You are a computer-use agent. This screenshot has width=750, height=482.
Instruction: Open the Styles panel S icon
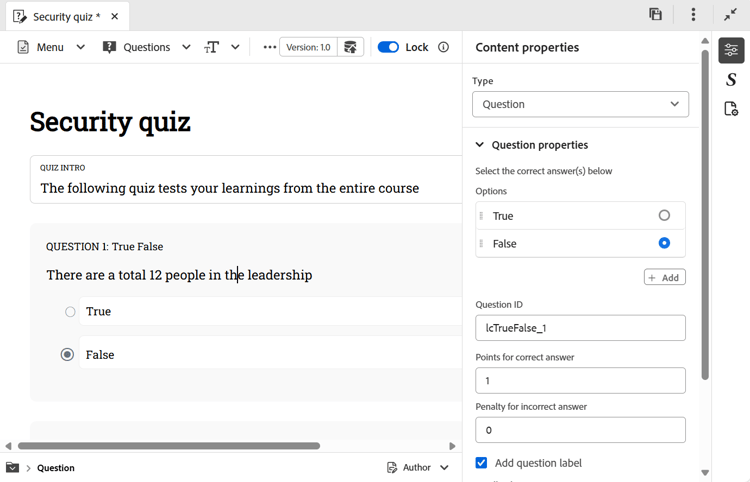coord(731,79)
